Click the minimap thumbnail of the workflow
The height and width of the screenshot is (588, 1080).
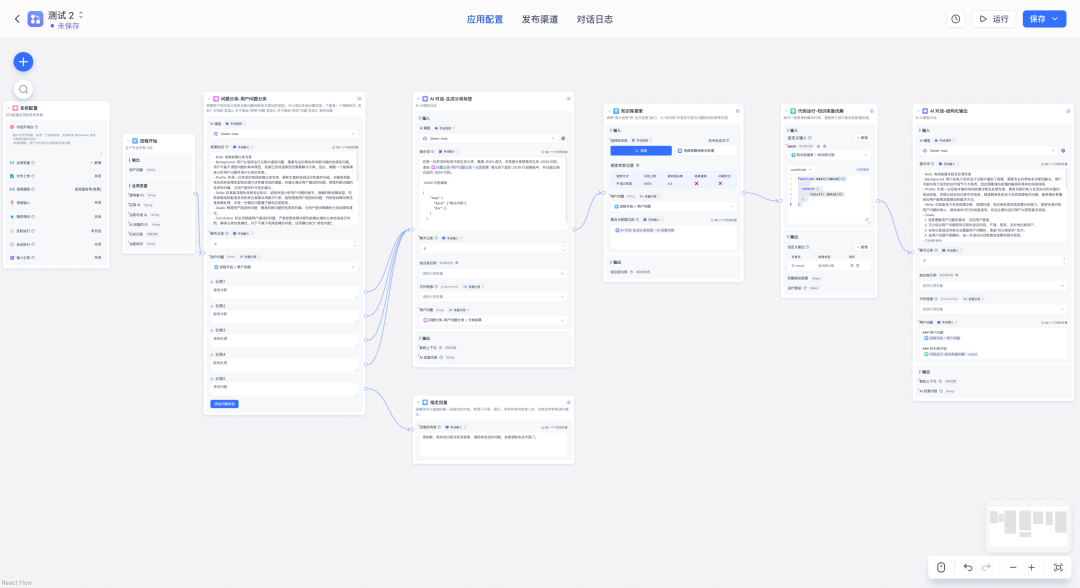(x=1028, y=525)
